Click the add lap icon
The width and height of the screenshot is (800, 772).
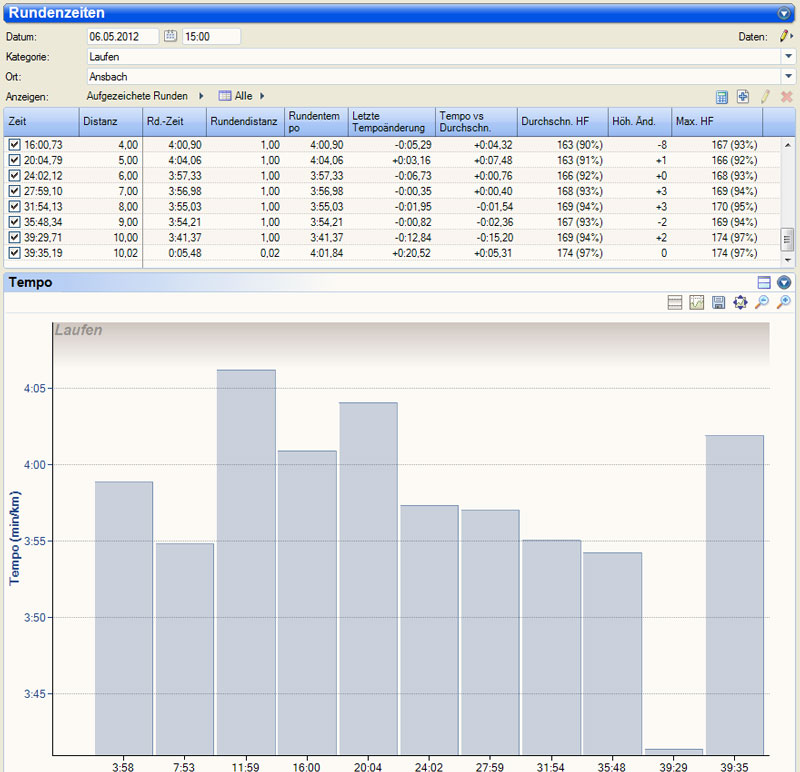coord(743,96)
